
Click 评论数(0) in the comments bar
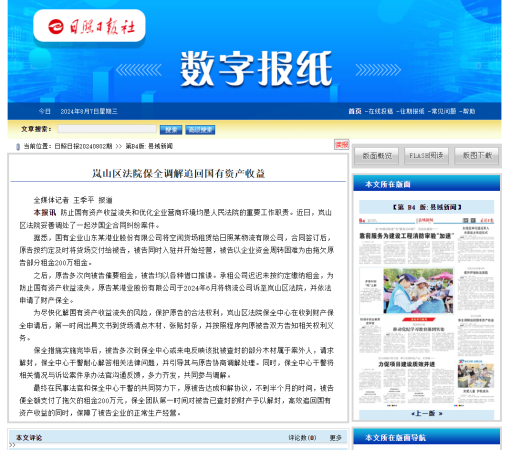click(302, 438)
